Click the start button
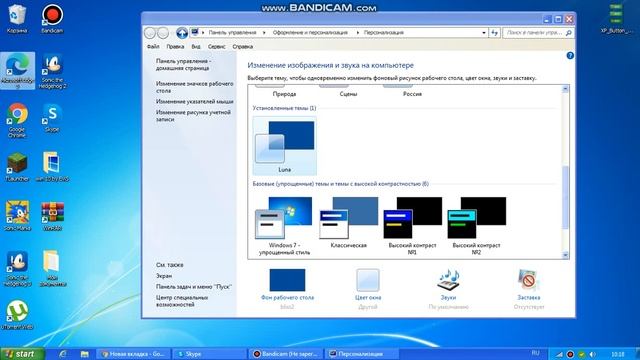 (22, 354)
